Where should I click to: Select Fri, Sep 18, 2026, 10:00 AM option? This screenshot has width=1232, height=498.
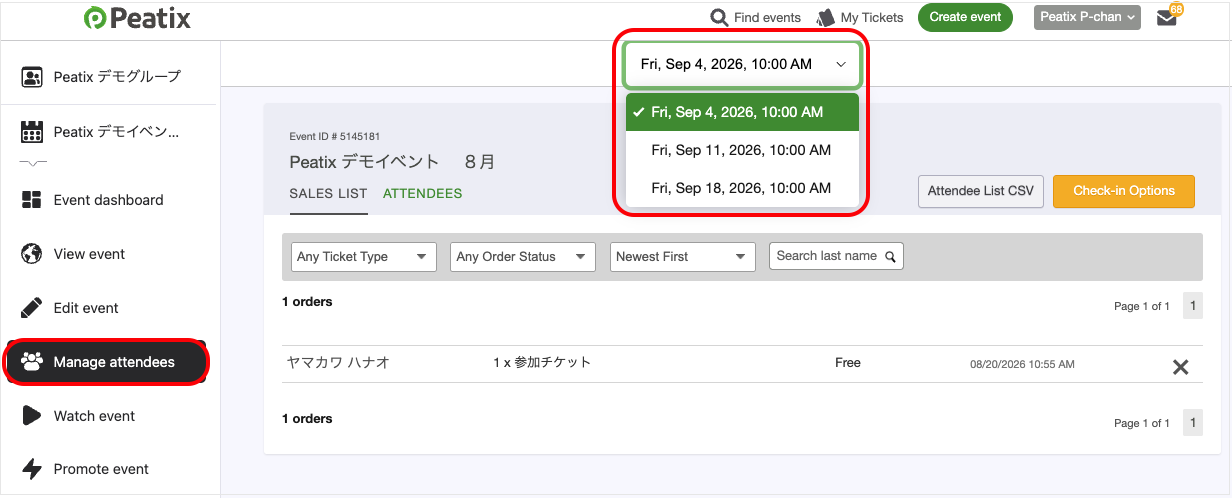742,188
